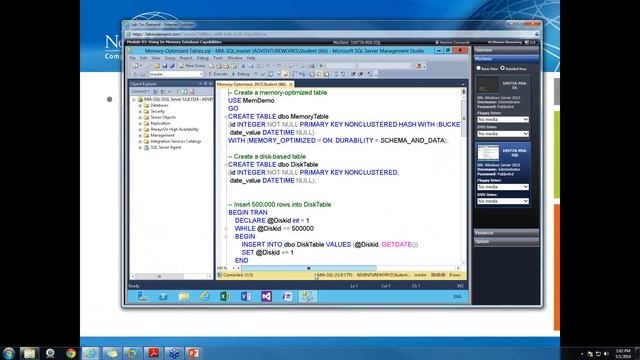Open first machine's DVD Drive dropdown
The width and height of the screenshot is (640, 360).
click(503, 133)
